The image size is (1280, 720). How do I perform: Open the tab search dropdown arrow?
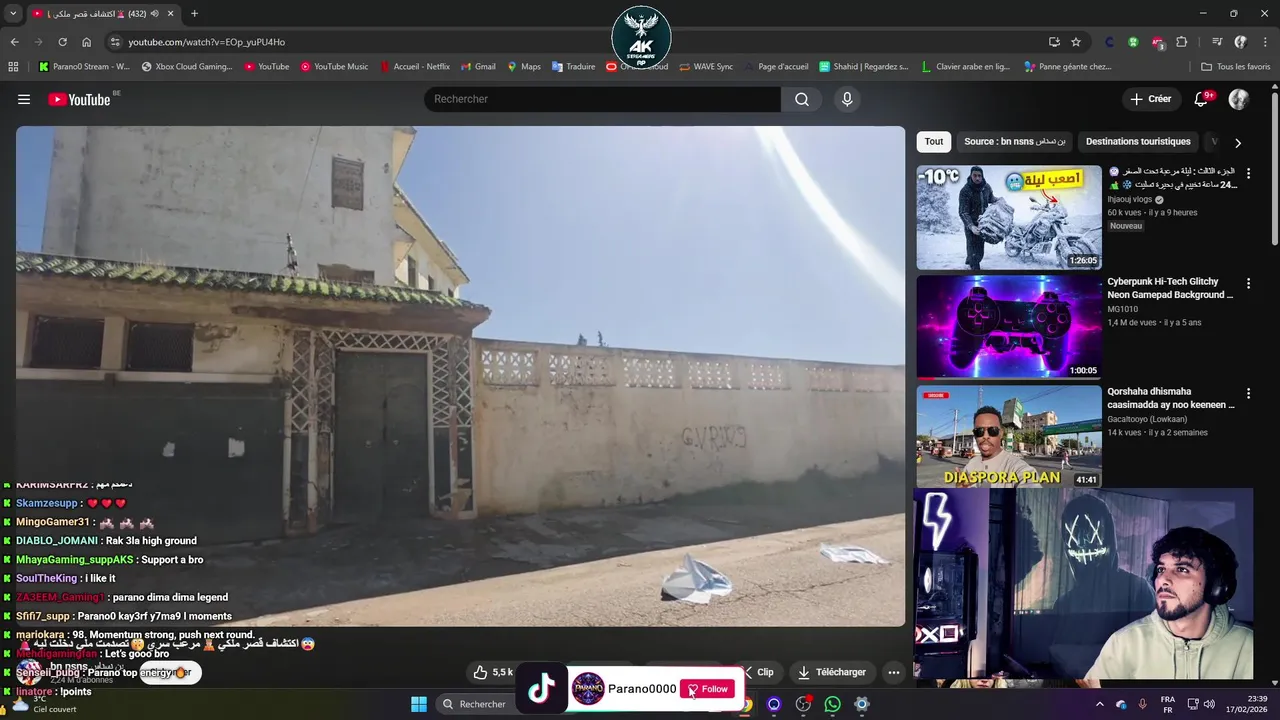[x=13, y=13]
